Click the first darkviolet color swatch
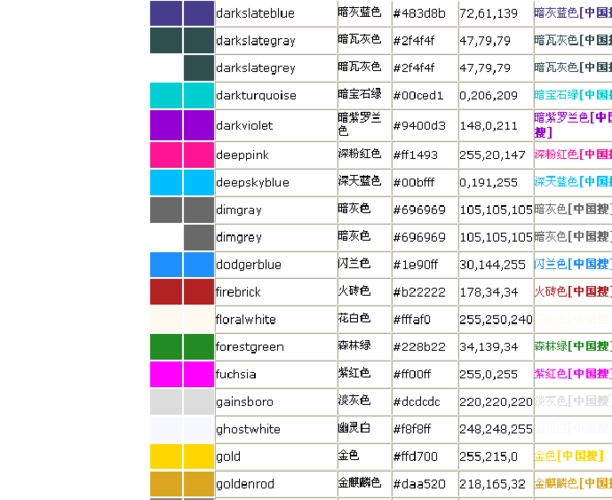The image size is (612, 500). point(166,125)
